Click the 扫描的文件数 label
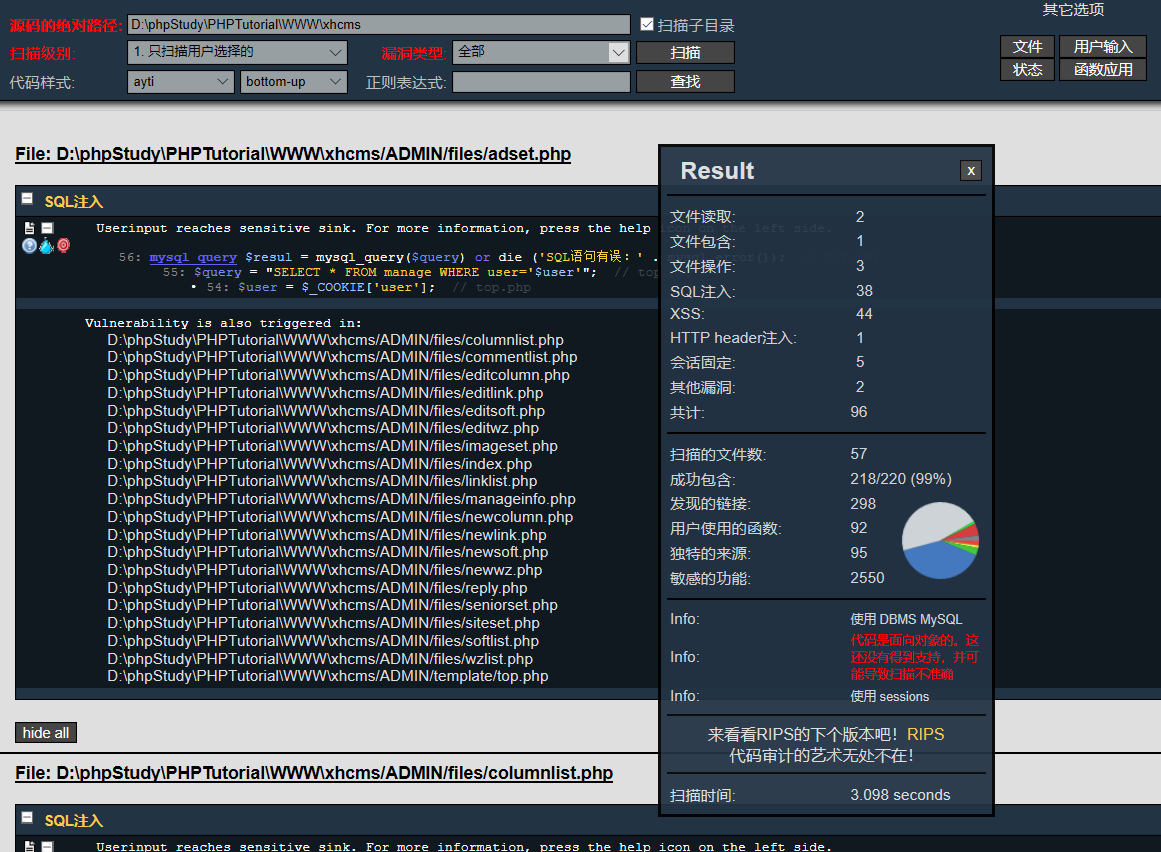Image resolution: width=1161 pixels, height=852 pixels. point(717,454)
